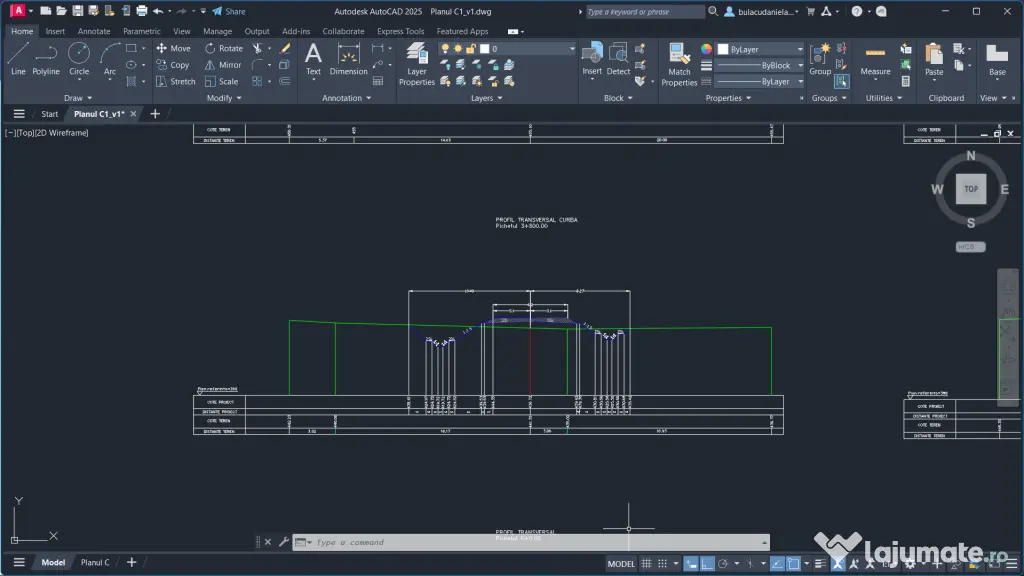
Task: Click the Insert block icon
Action: click(x=592, y=59)
